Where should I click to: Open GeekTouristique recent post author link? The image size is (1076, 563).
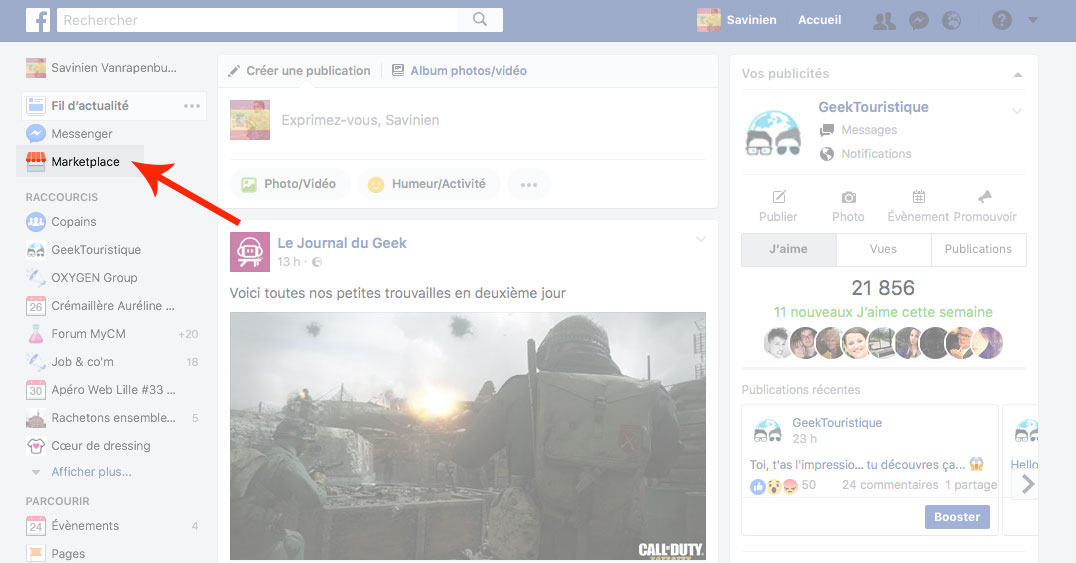[837, 423]
